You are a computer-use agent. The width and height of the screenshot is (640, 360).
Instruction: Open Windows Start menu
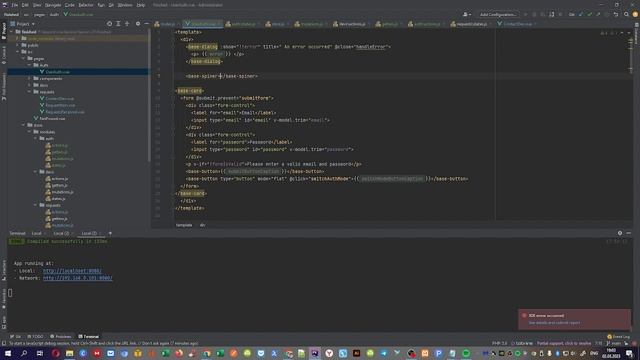pos(8,353)
